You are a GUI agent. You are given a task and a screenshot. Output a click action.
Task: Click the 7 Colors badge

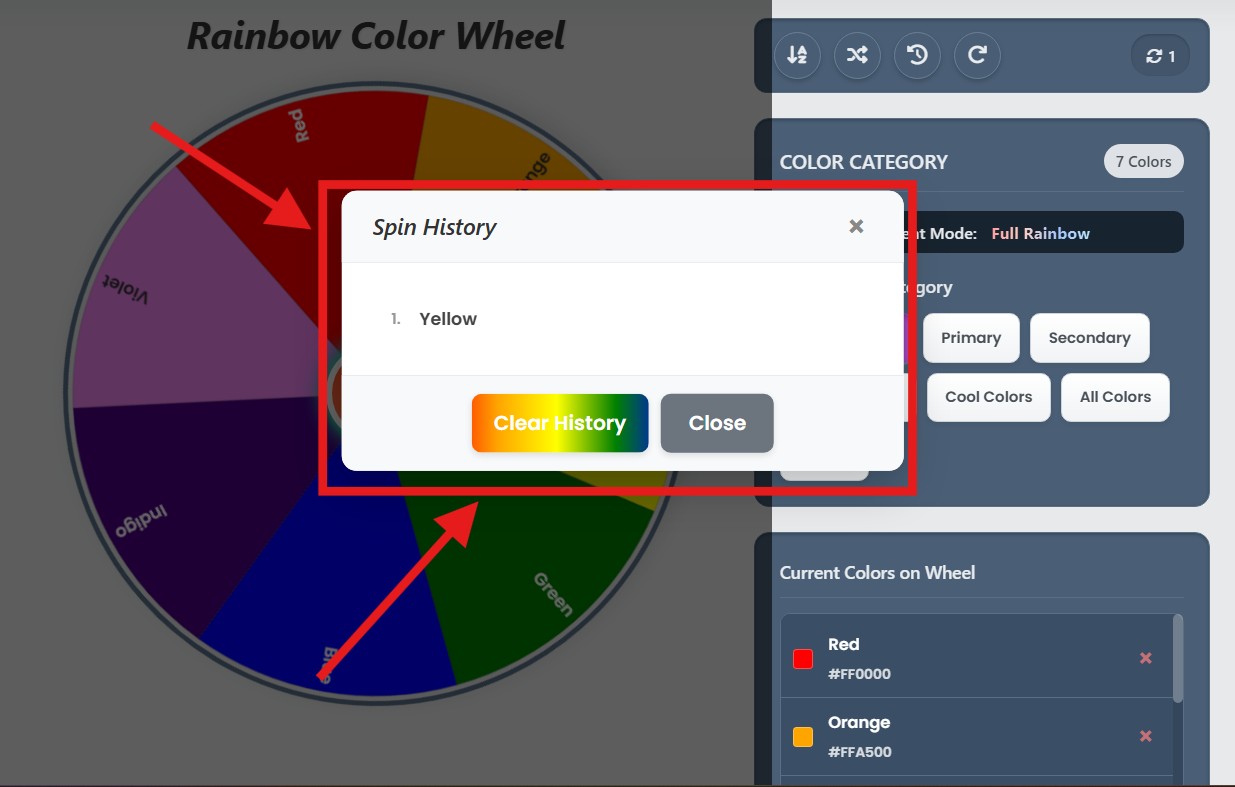tap(1143, 162)
